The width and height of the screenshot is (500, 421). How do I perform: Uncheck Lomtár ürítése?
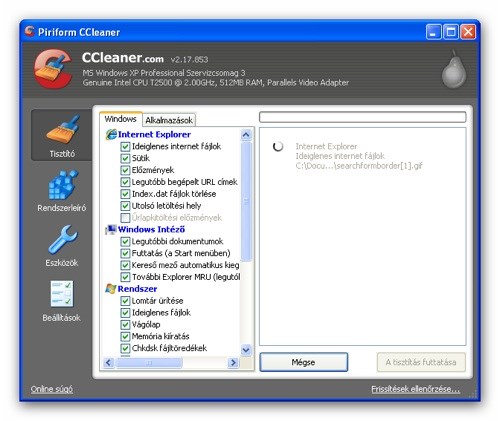tap(125, 301)
